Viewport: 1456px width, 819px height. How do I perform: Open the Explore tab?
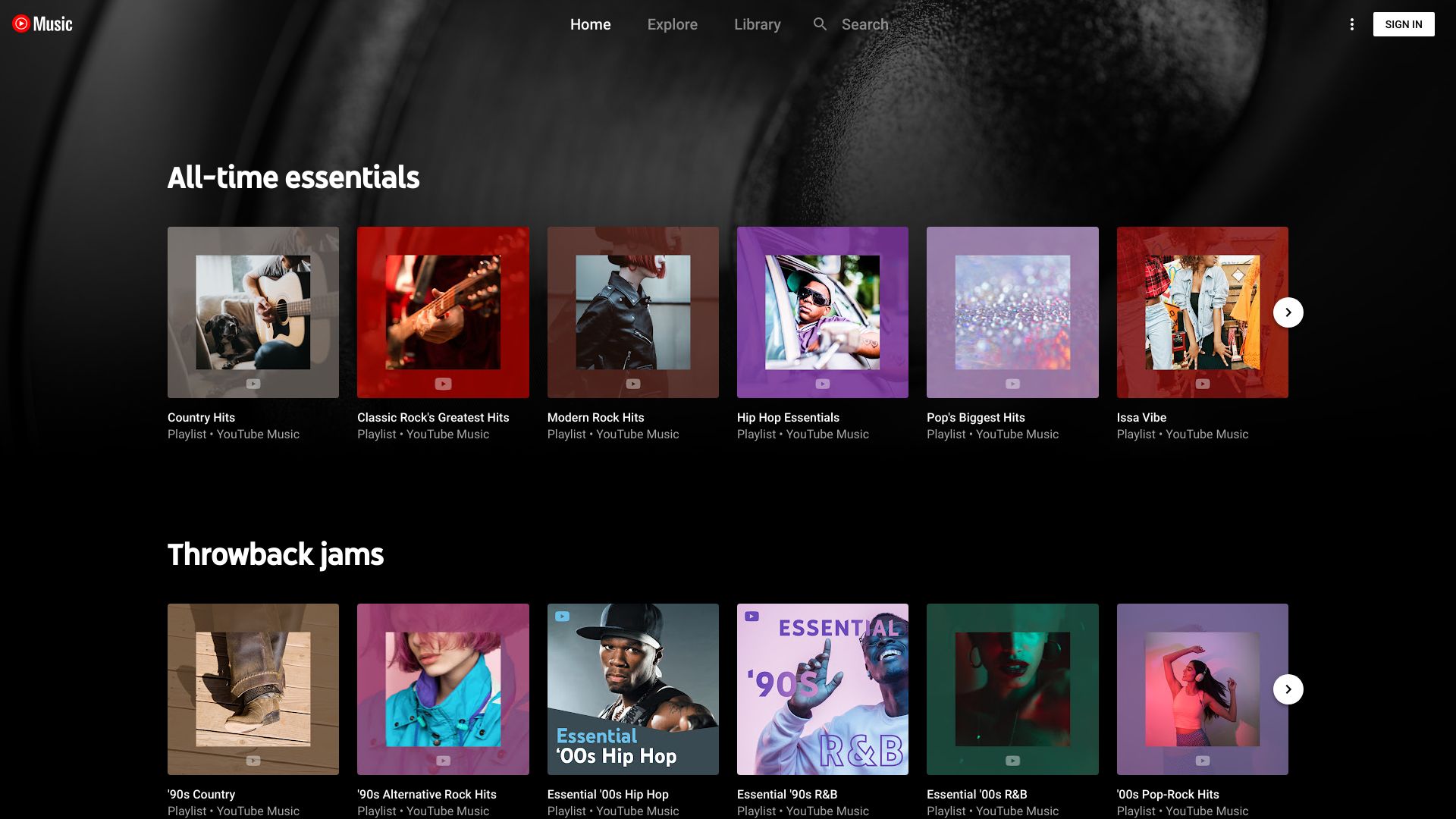pyautogui.click(x=673, y=24)
